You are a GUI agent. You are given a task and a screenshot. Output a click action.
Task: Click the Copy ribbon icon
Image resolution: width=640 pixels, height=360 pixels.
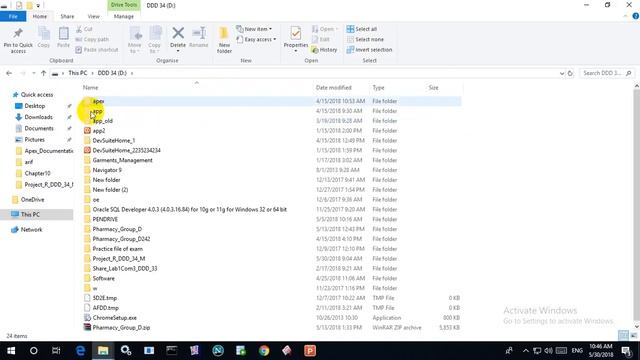44,33
